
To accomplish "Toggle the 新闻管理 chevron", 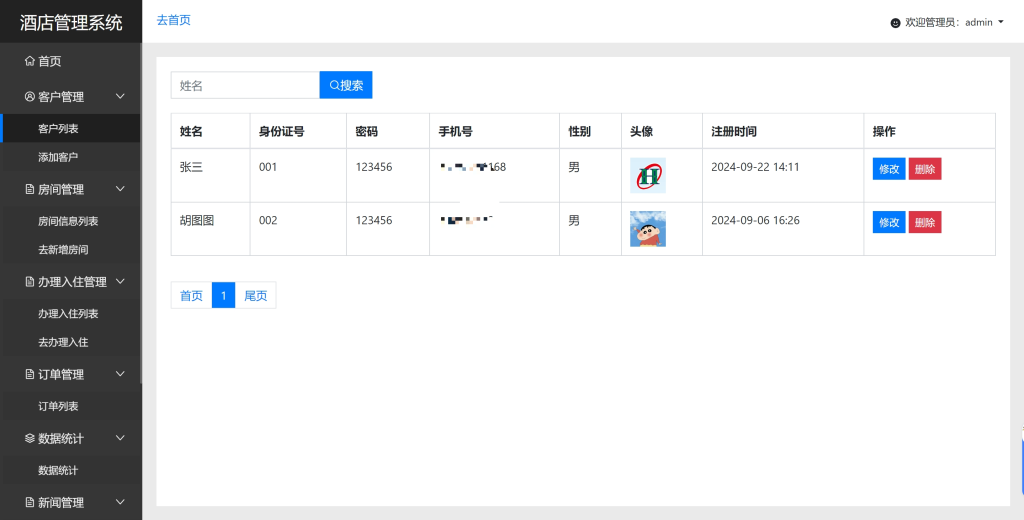I will click(120, 502).
